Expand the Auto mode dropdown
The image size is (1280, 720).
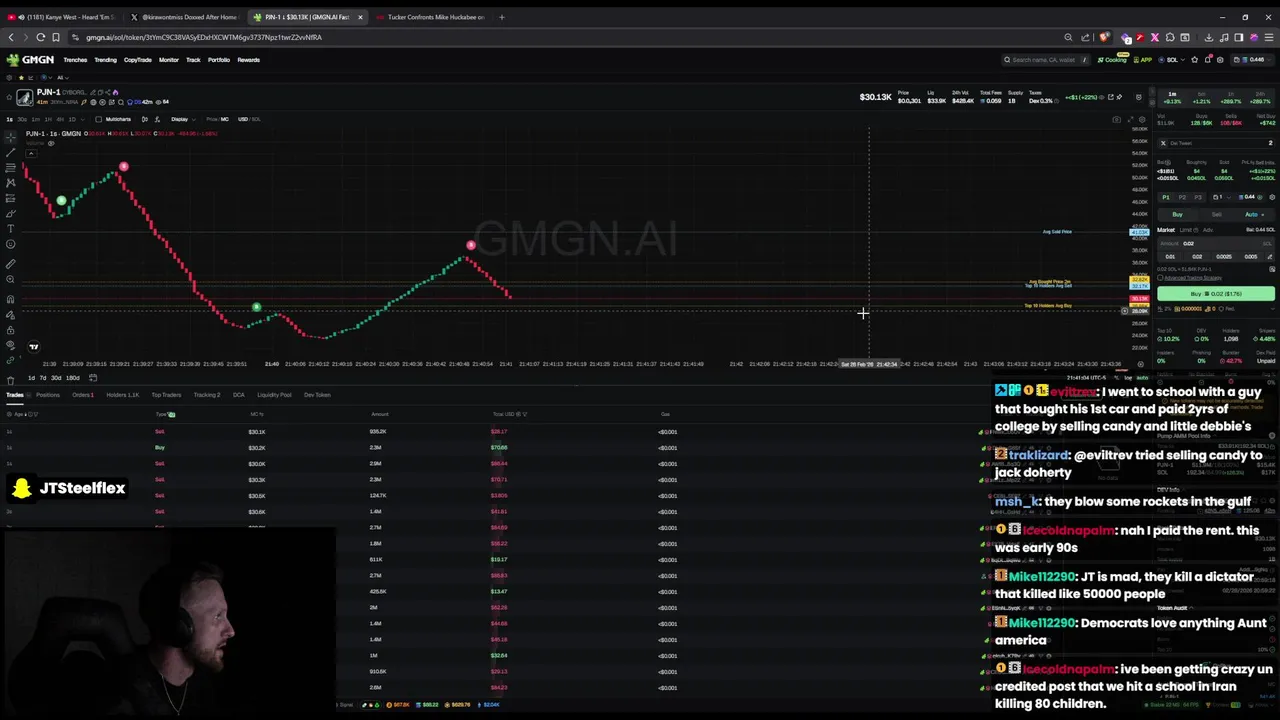(x=1255, y=214)
